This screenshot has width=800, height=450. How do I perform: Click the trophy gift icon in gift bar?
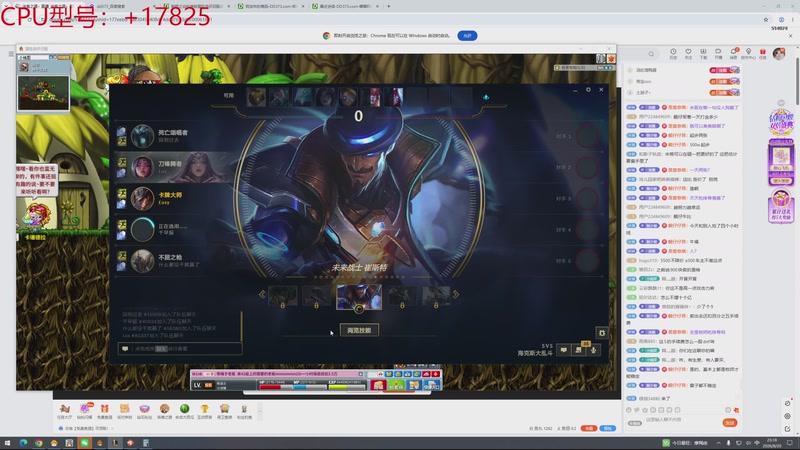[205, 409]
